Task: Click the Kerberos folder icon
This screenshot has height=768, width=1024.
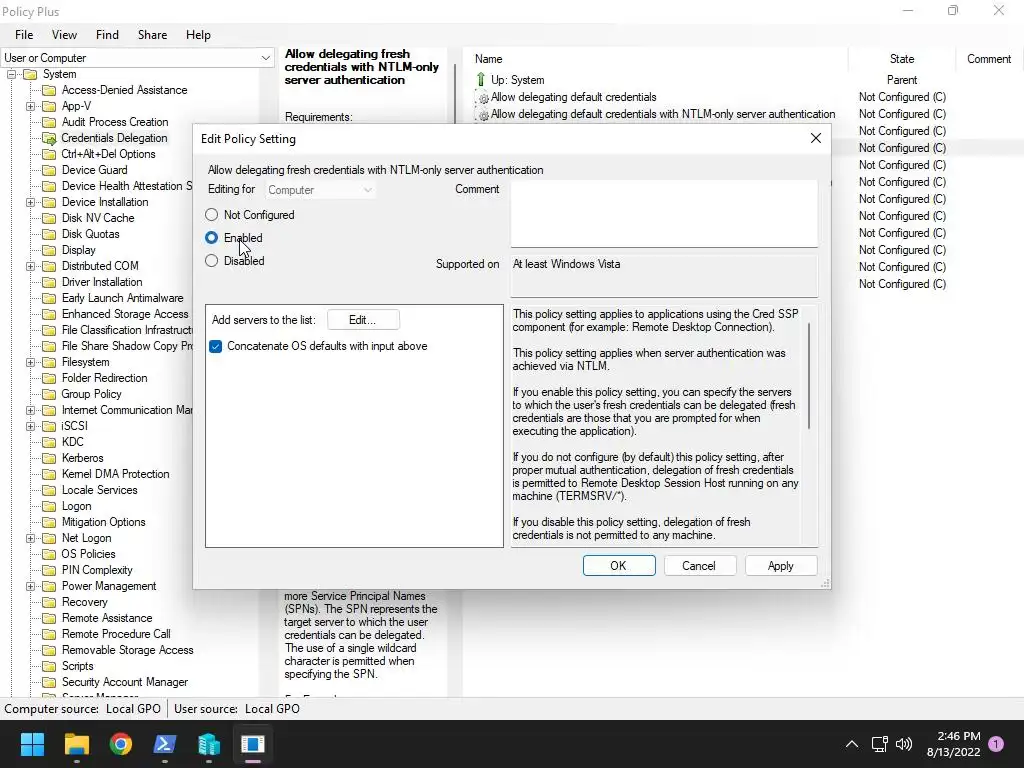Action: [x=49, y=458]
